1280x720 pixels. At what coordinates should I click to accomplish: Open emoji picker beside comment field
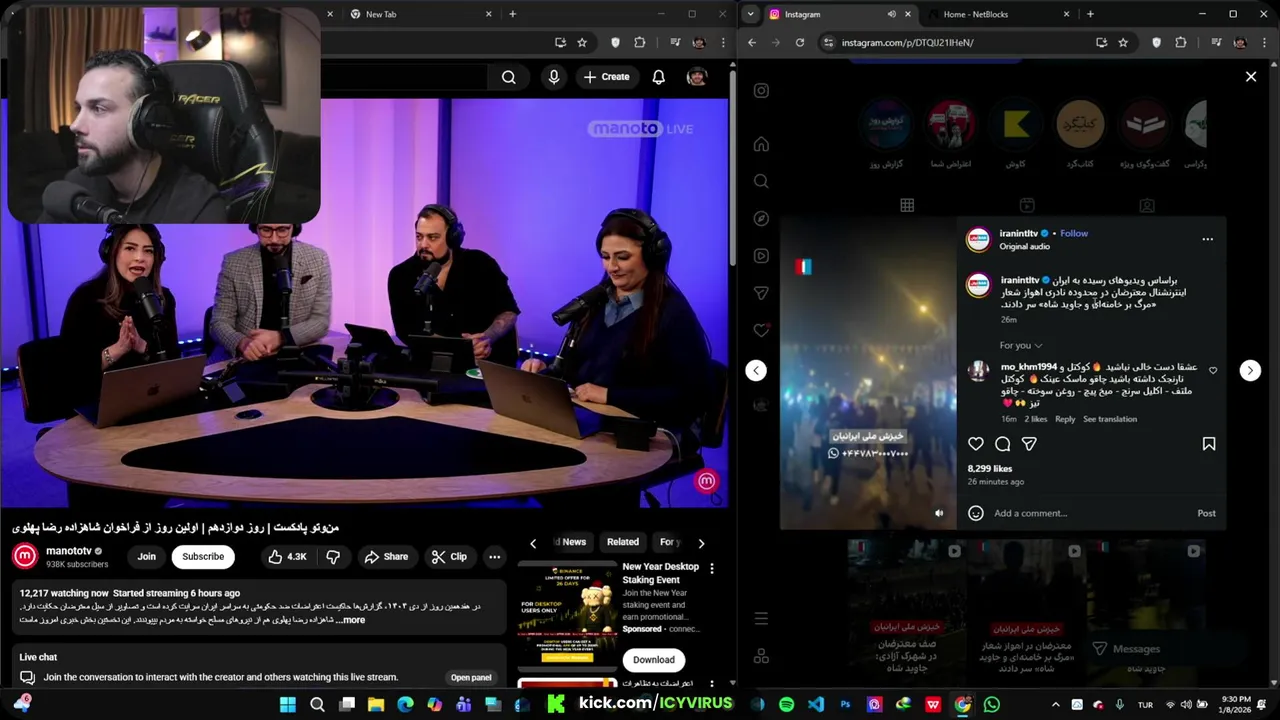click(x=976, y=513)
